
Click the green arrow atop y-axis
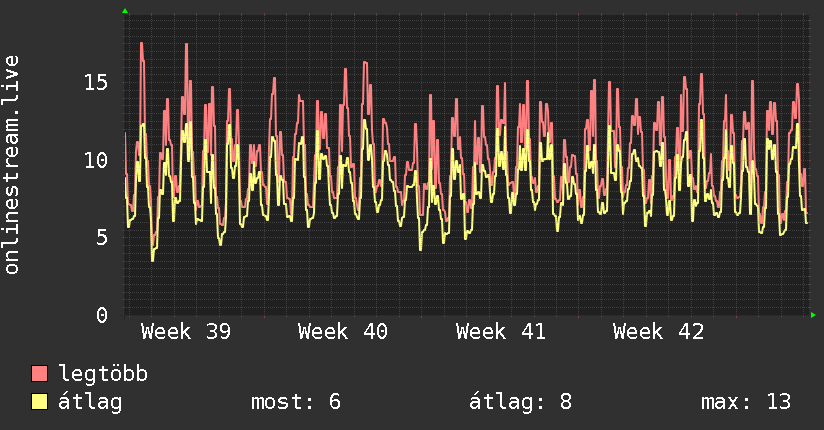coord(125,11)
